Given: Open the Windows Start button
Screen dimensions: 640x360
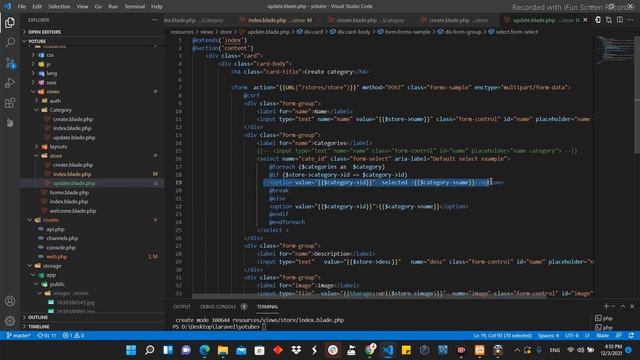Looking at the screenshot, I should pyautogui.click(x=131, y=350).
